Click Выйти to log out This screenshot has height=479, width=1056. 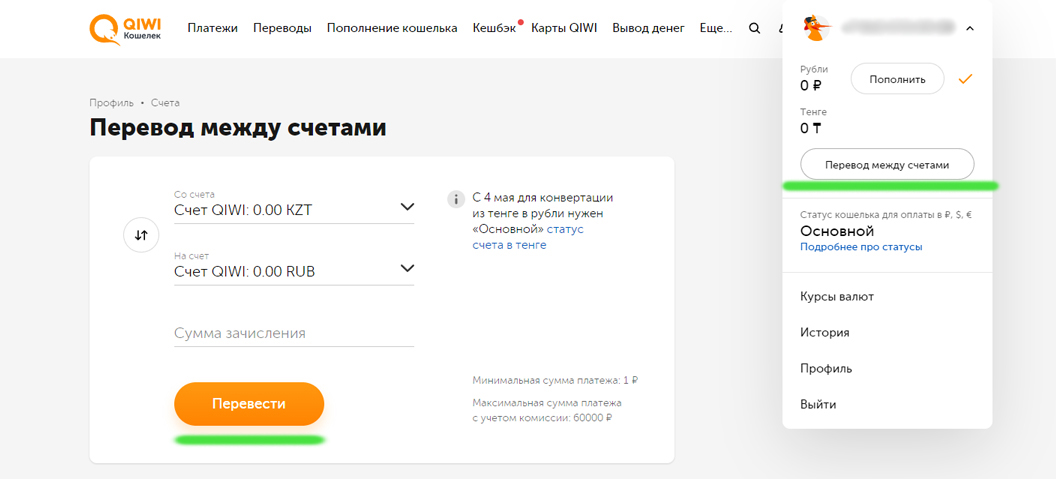point(818,405)
